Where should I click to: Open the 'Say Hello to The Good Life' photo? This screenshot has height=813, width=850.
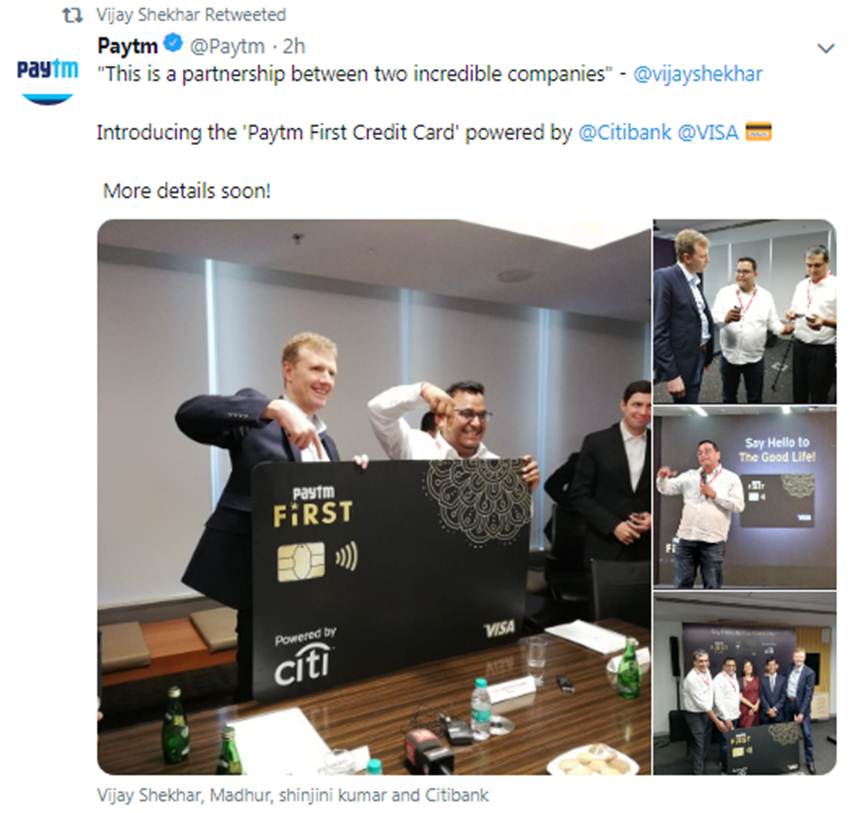pos(745,498)
